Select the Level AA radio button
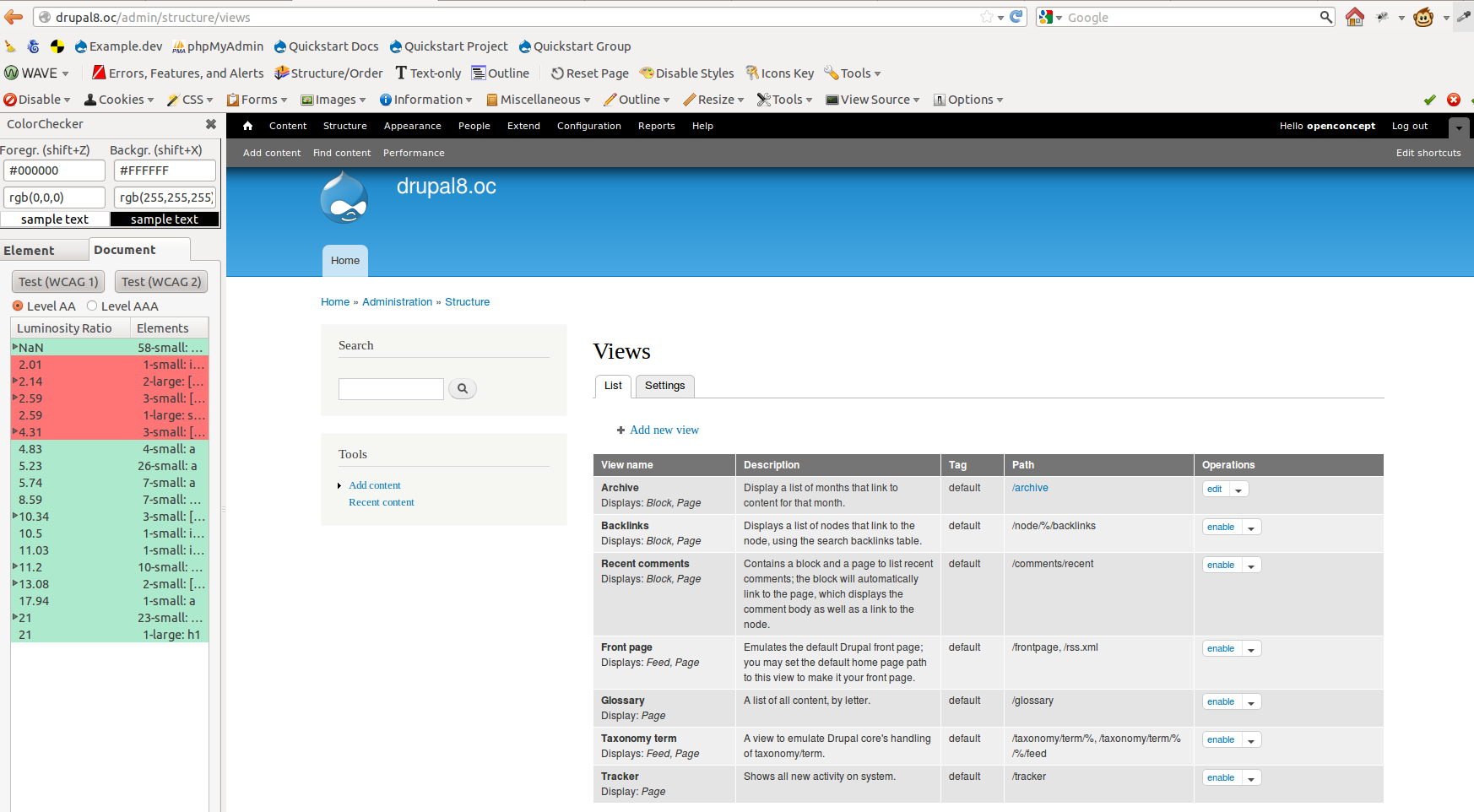 [18, 306]
